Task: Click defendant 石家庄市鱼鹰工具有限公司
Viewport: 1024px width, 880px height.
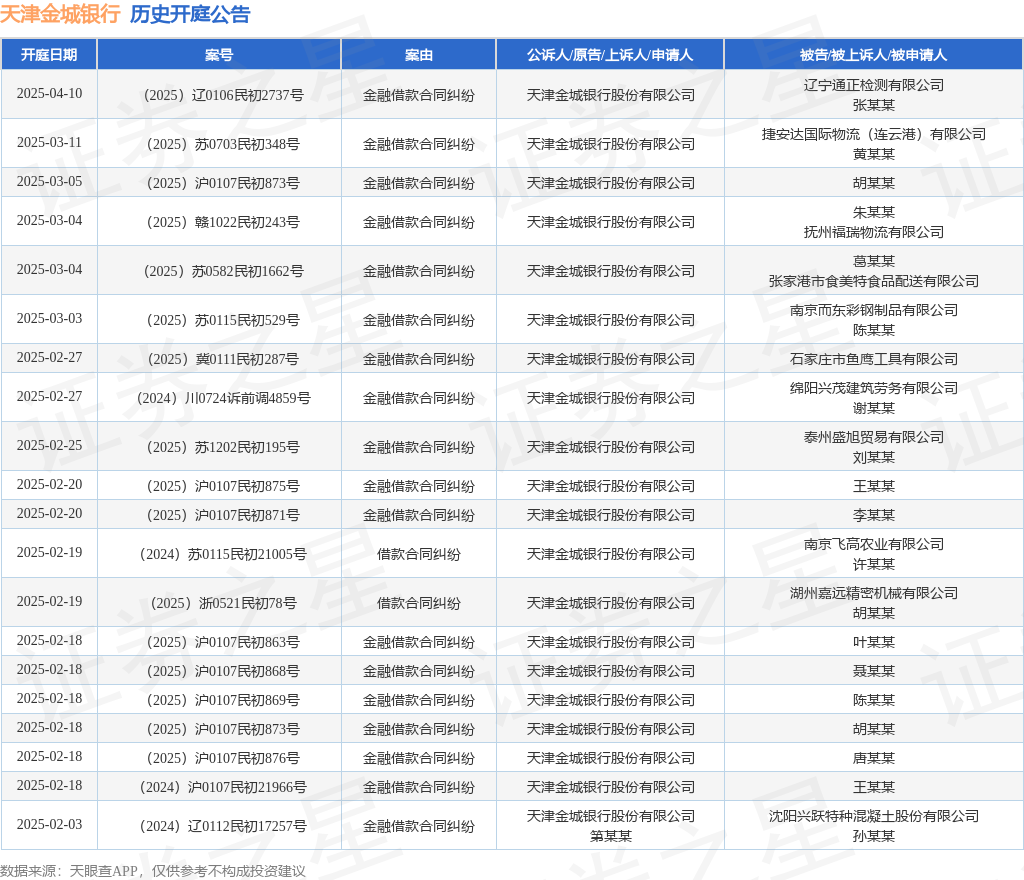Action: [873, 359]
